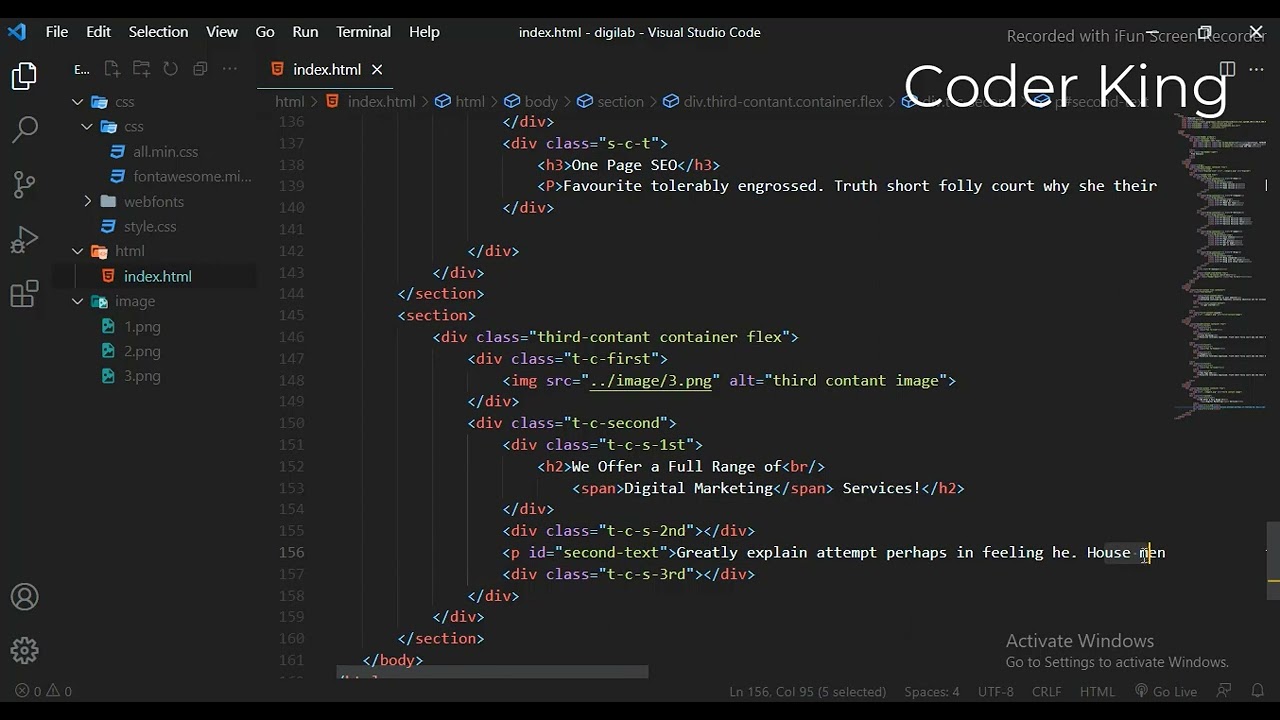Image resolution: width=1280 pixels, height=720 pixels.
Task: Click the errors and warnings status indicator
Action: (43, 691)
